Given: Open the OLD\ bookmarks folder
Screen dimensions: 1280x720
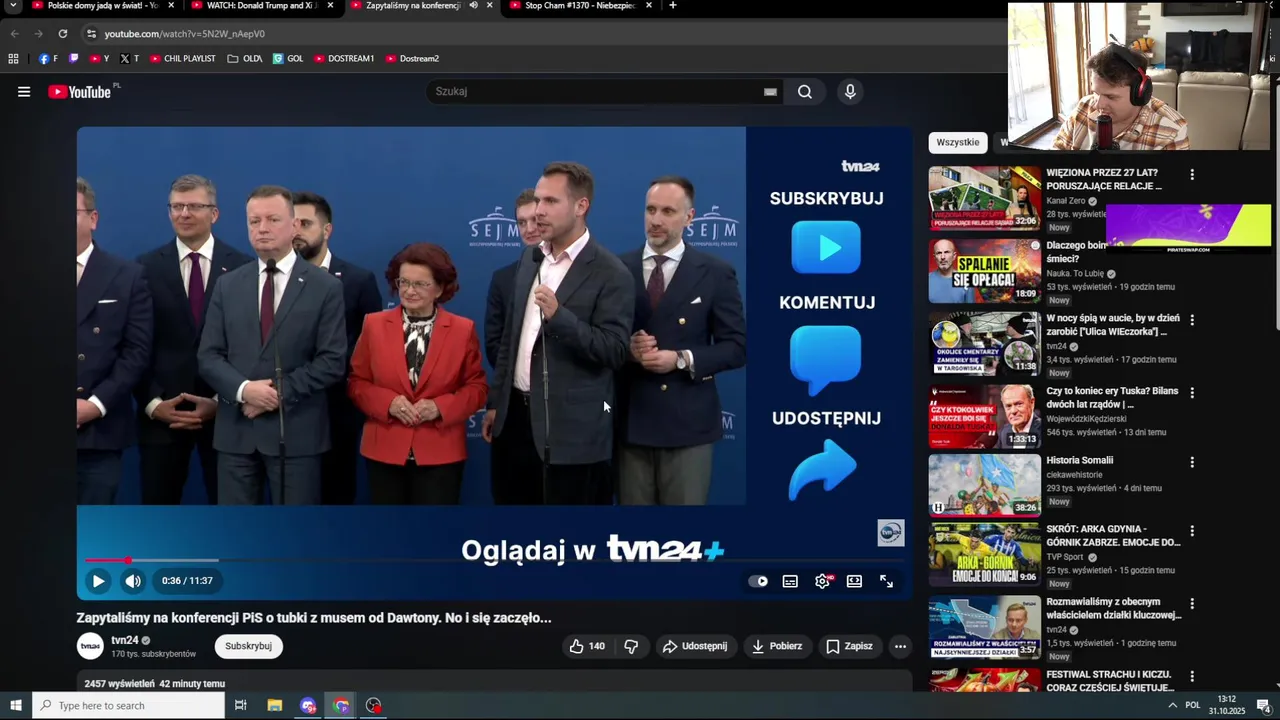Looking at the screenshot, I should [x=245, y=59].
